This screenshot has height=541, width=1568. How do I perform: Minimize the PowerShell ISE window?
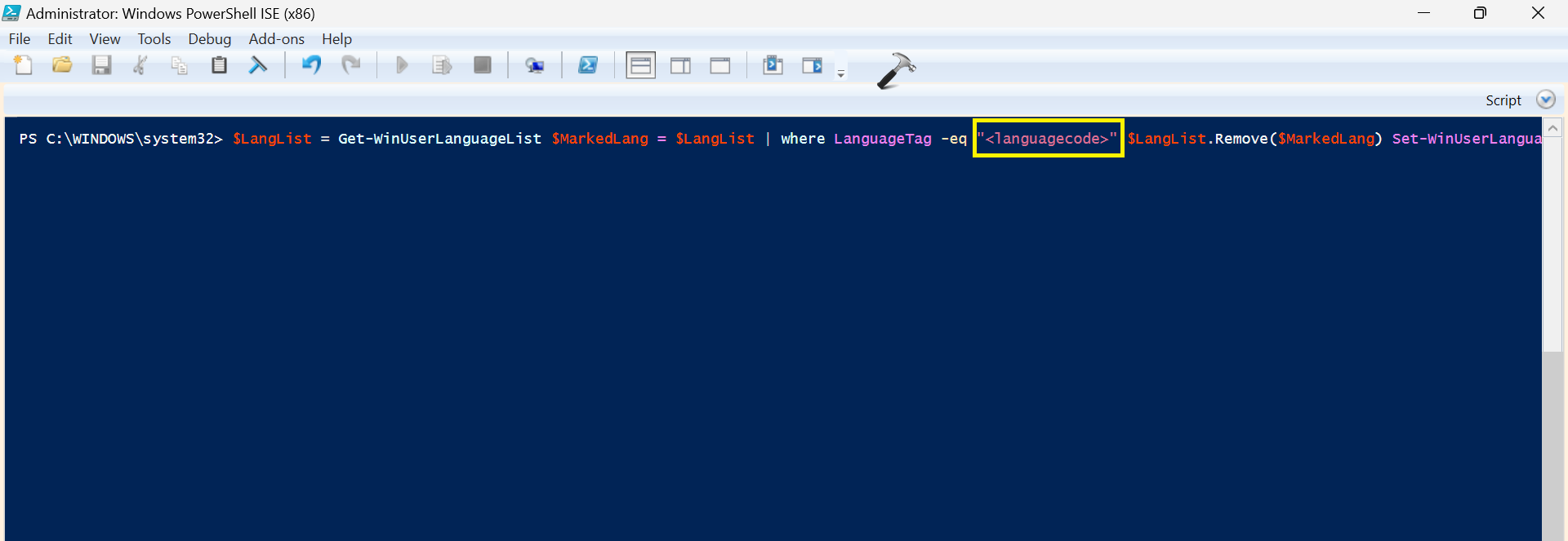coord(1423,13)
